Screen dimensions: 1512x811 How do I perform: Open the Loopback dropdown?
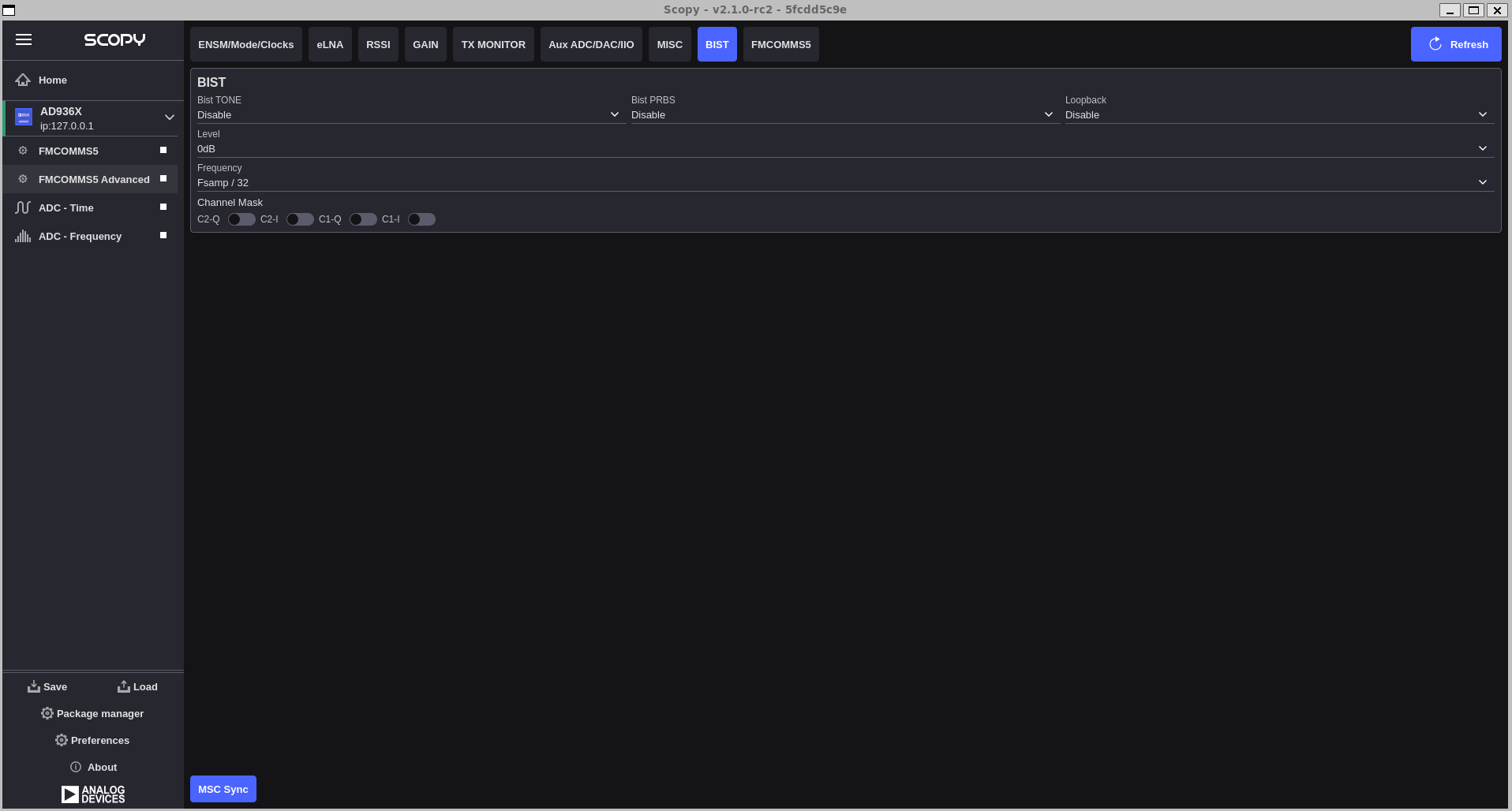tap(1278, 115)
